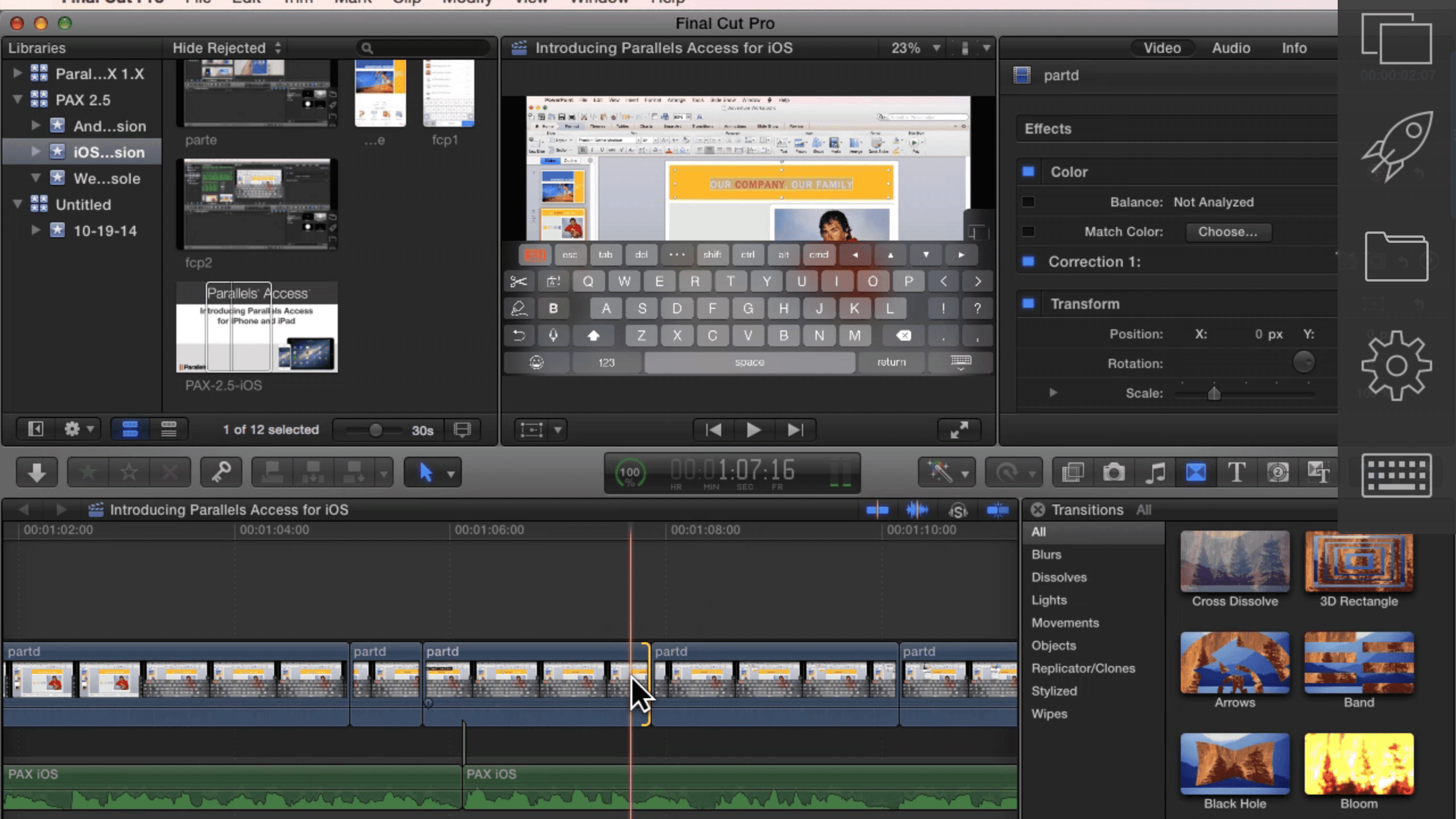Open the Parallels Access keyboard icon
Screen dimensions: 1456x819
(1396, 475)
